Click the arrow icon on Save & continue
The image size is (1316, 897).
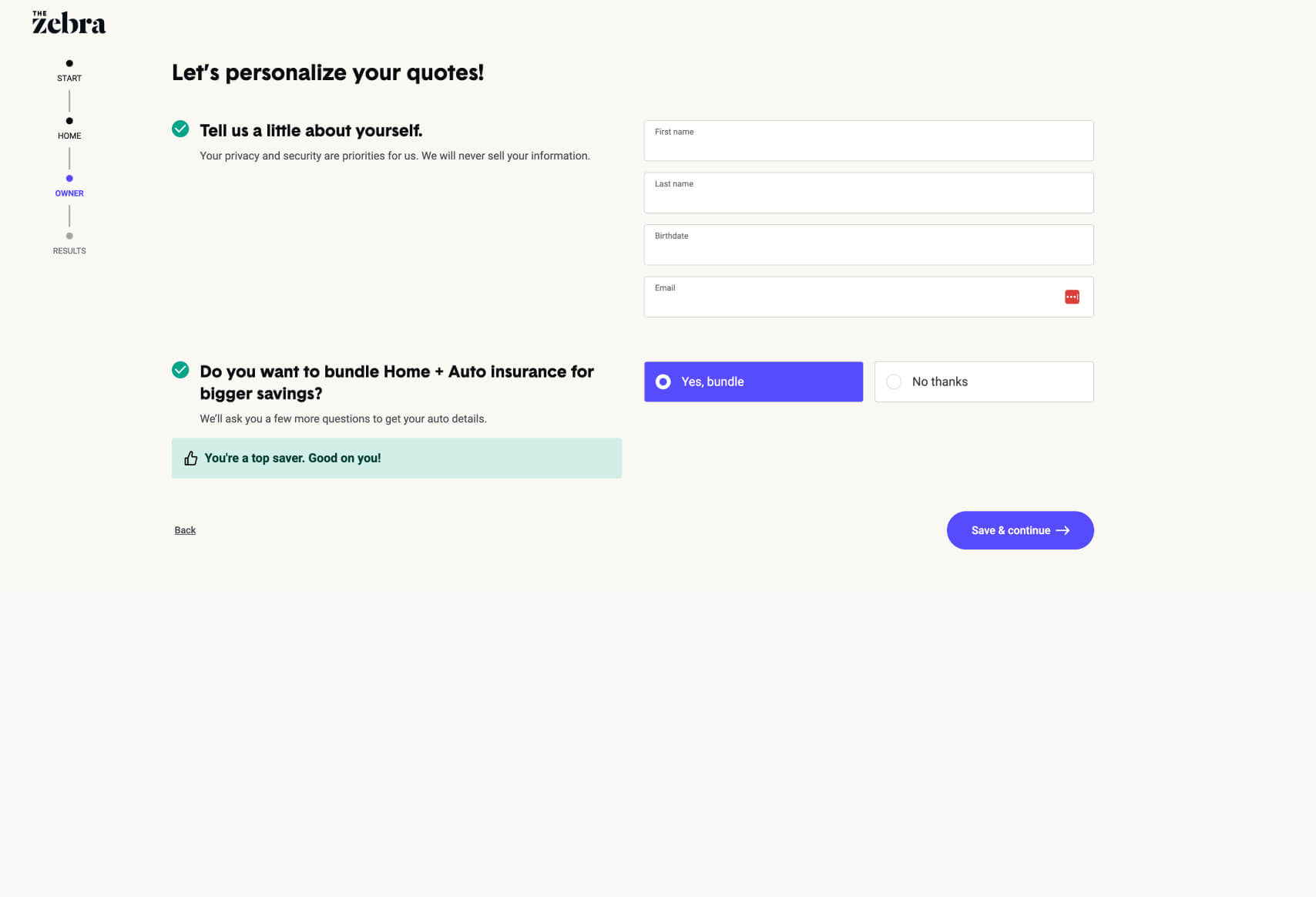tap(1063, 530)
